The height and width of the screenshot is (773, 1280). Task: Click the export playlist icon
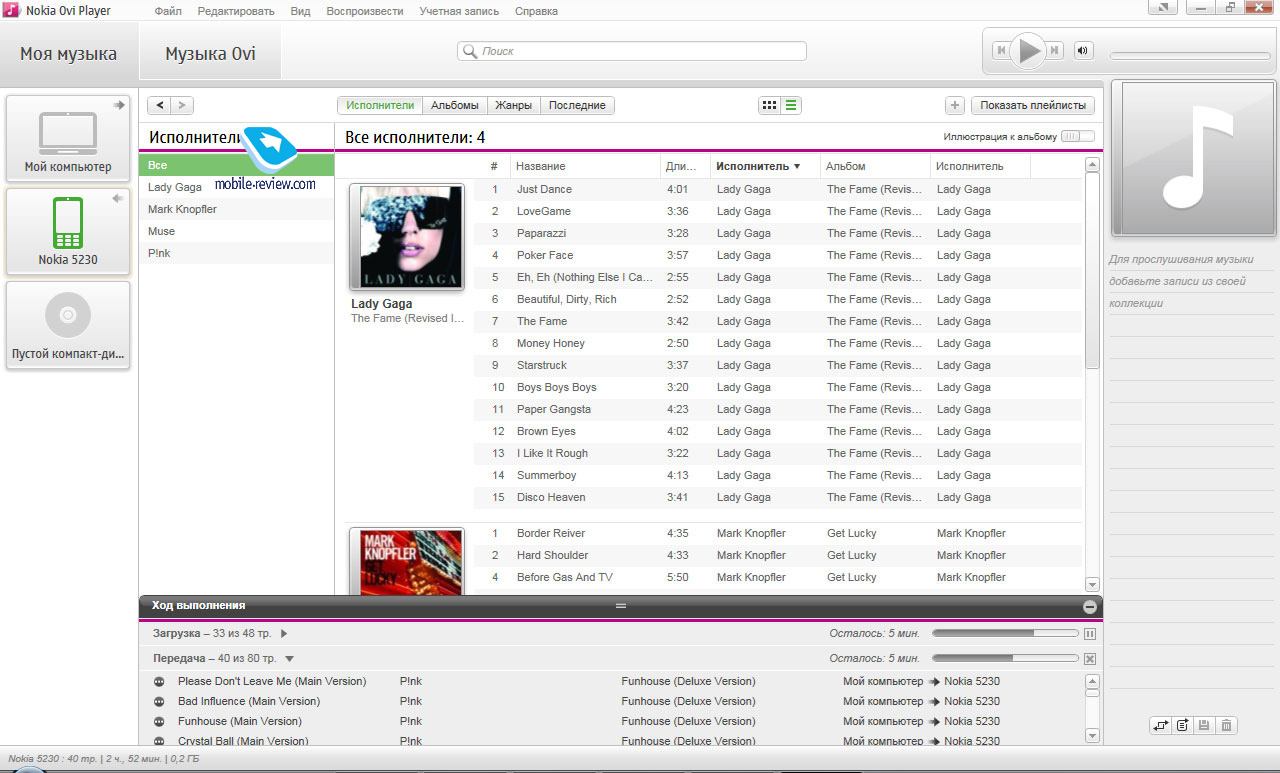coord(1183,725)
